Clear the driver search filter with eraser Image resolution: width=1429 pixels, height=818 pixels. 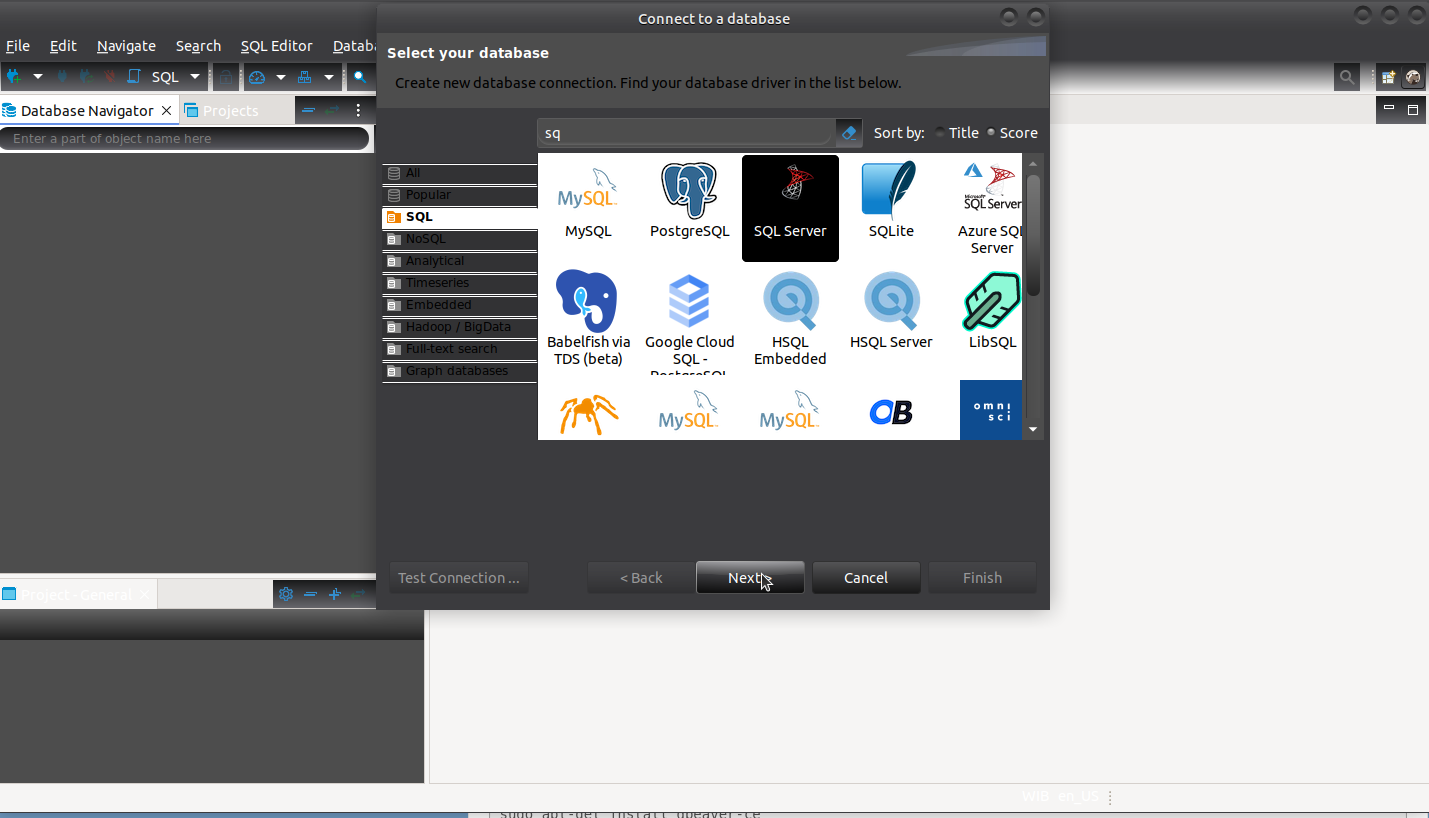(848, 133)
